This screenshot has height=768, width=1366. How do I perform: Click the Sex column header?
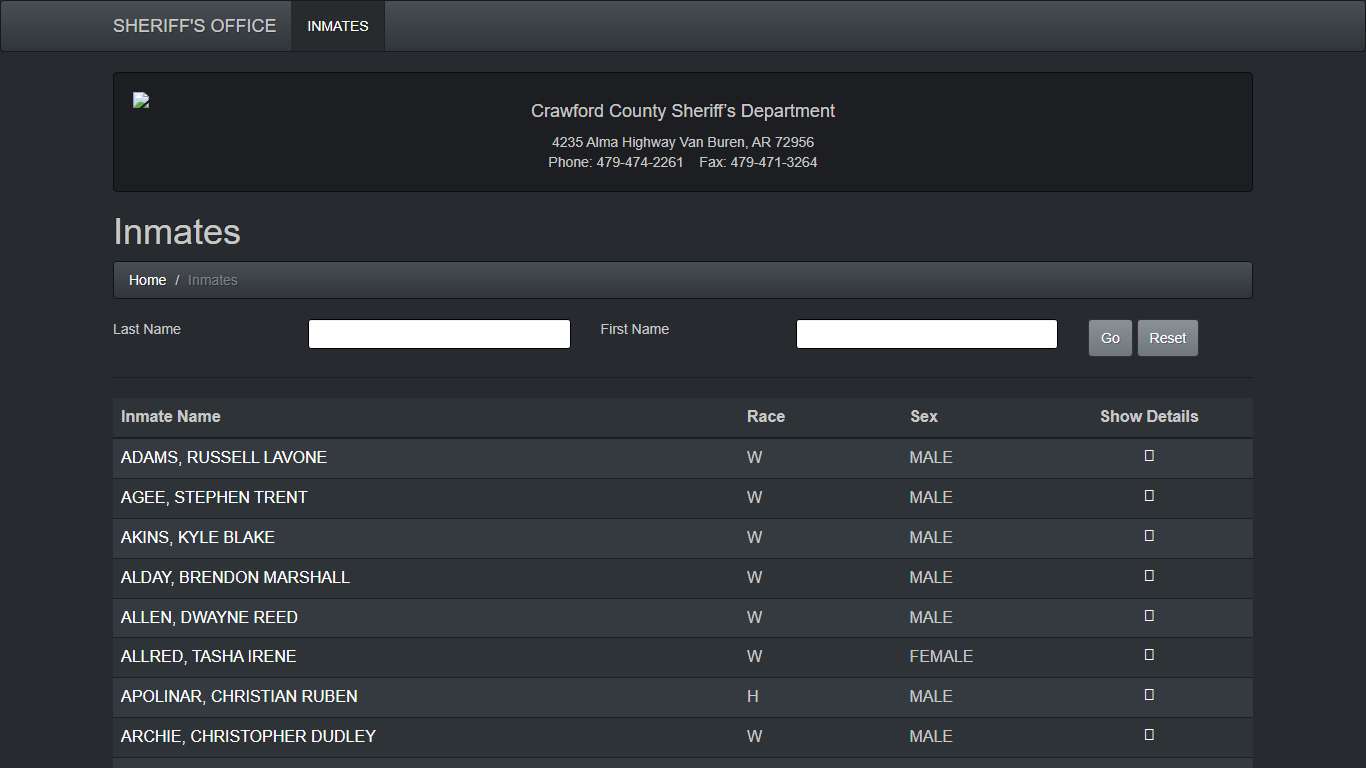(x=923, y=417)
